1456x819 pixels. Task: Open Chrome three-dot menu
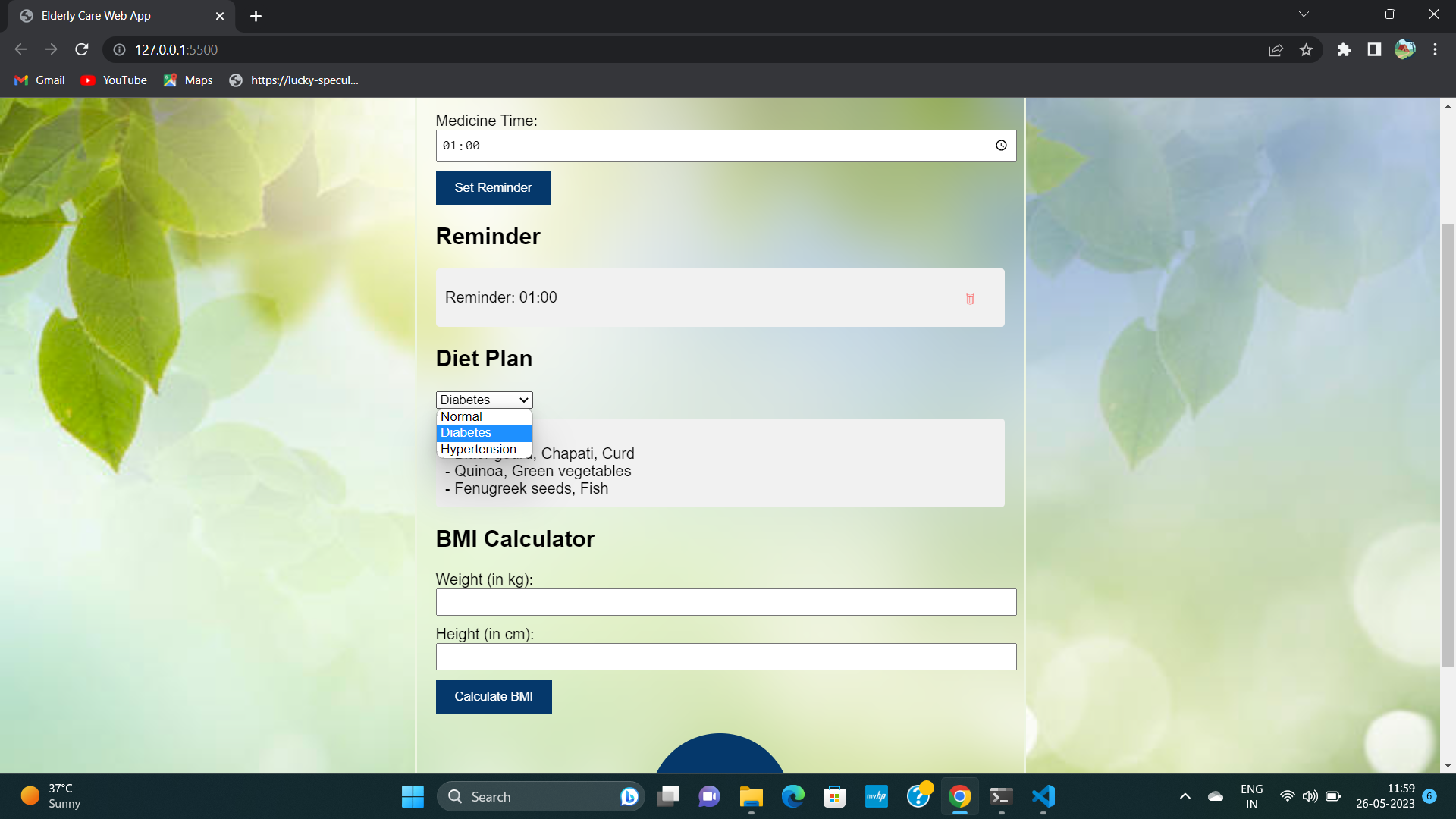pyautogui.click(x=1435, y=50)
